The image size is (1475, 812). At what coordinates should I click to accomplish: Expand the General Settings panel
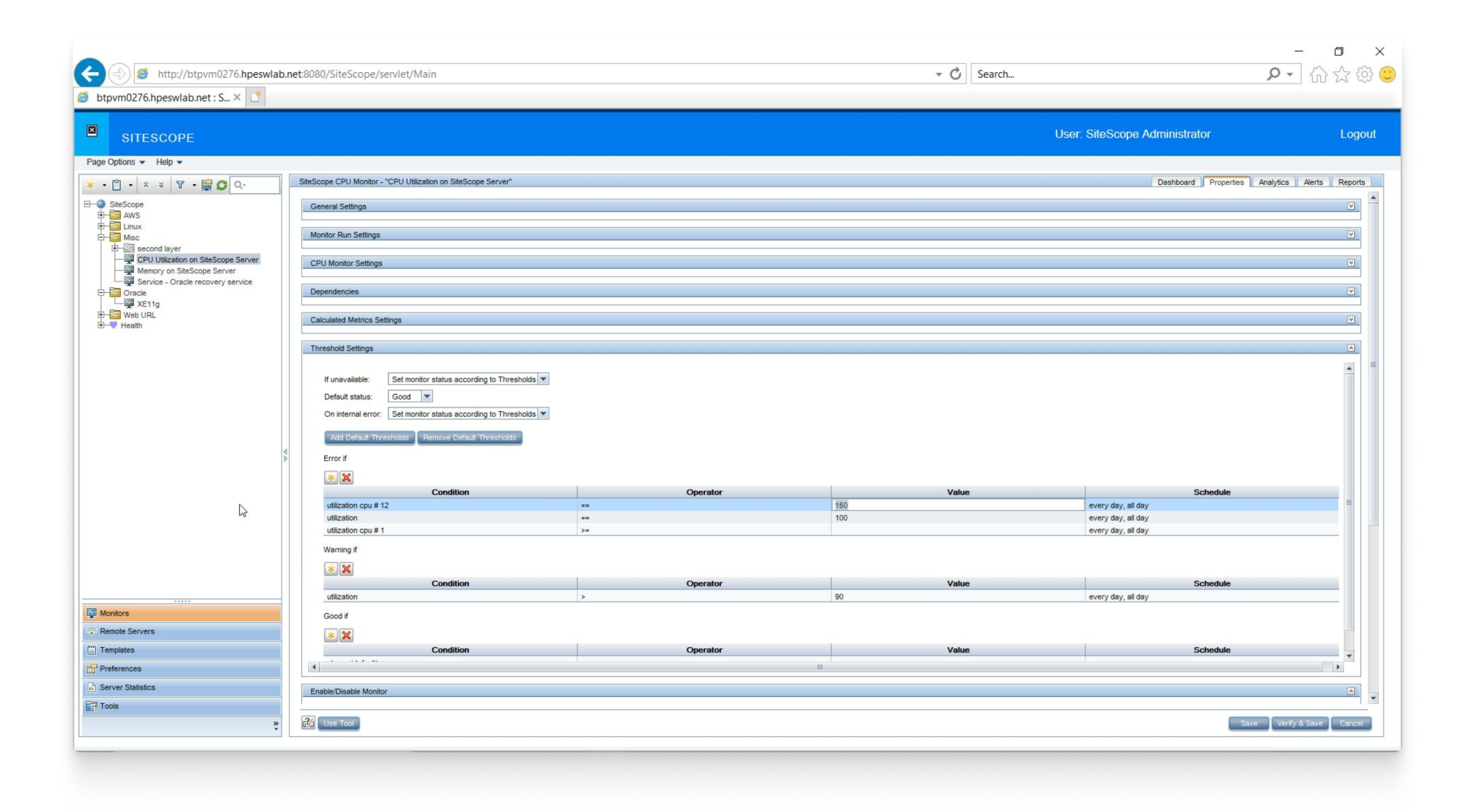(1350, 207)
